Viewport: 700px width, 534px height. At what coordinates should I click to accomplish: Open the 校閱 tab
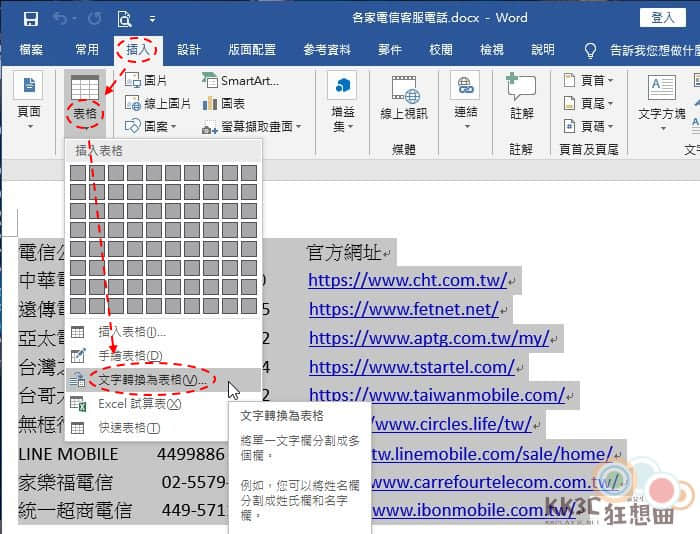[441, 50]
